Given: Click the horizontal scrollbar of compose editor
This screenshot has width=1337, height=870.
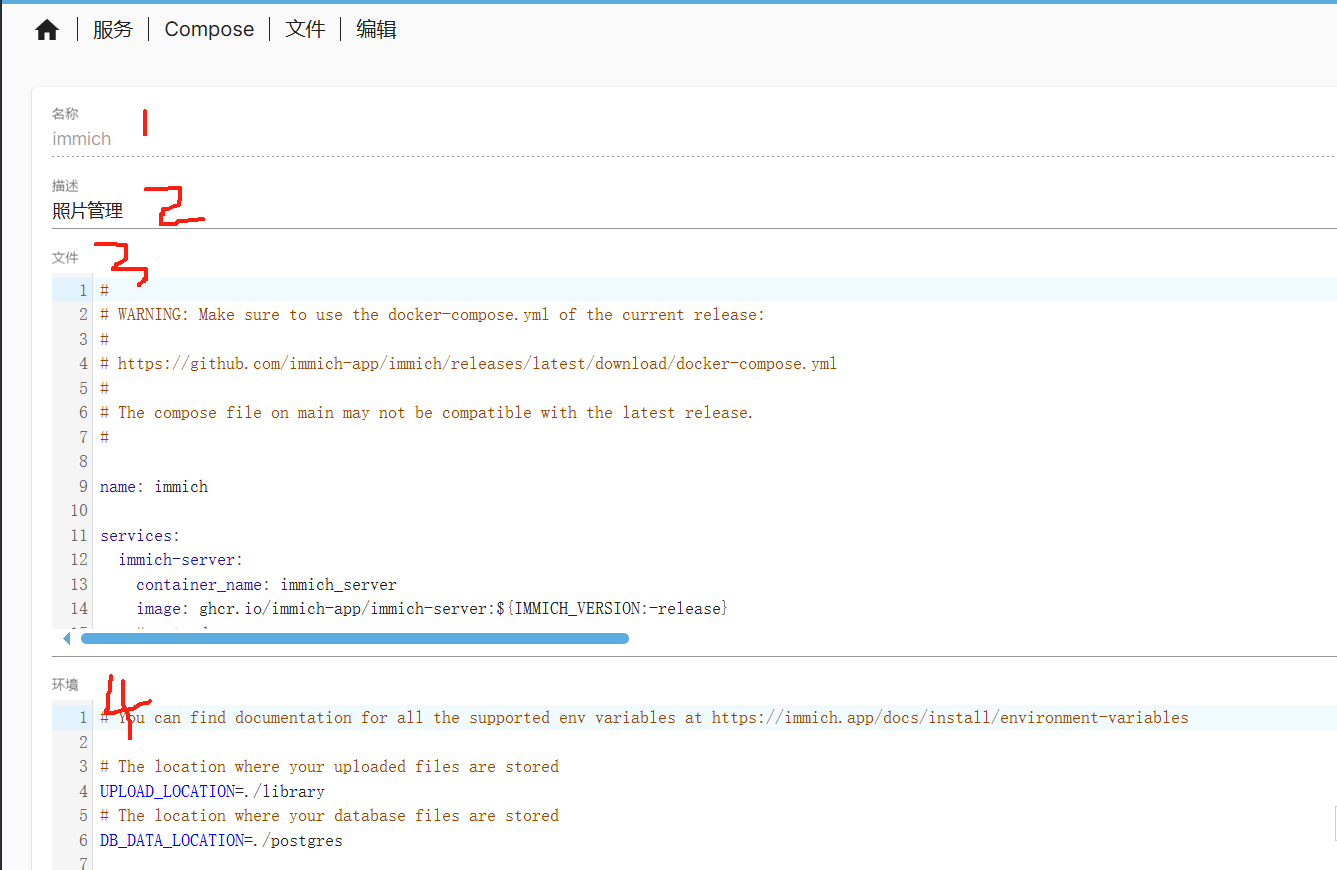Looking at the screenshot, I should [x=355, y=638].
